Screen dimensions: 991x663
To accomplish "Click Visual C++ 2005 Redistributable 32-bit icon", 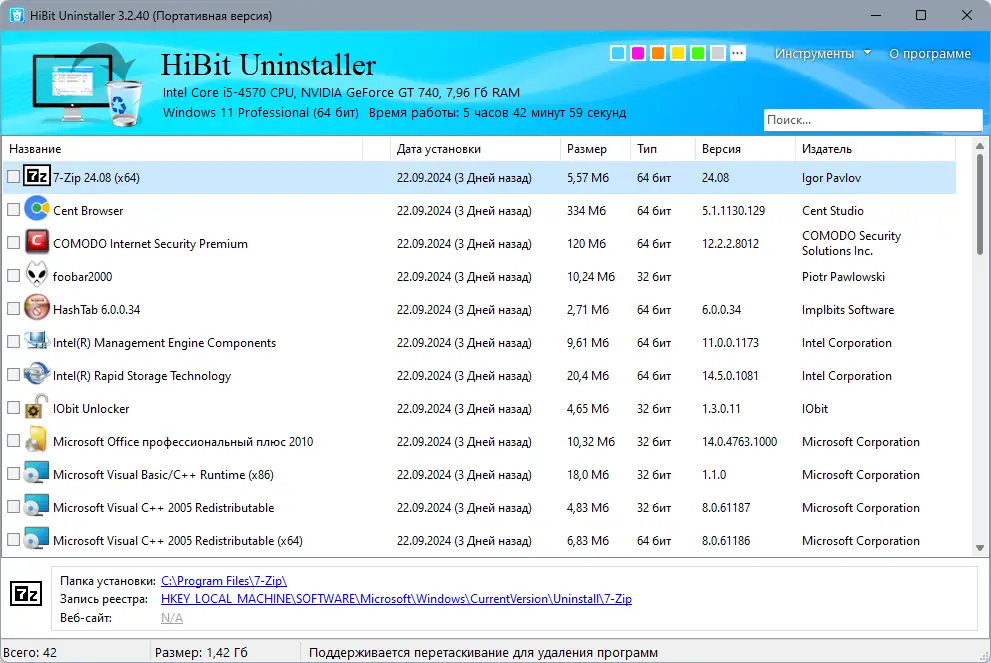I will (x=36, y=506).
